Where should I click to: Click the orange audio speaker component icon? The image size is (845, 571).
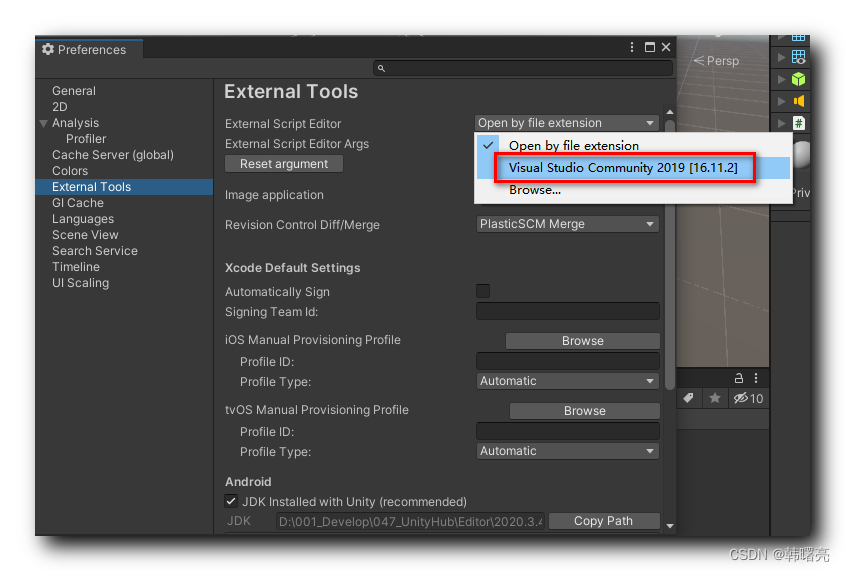[799, 101]
